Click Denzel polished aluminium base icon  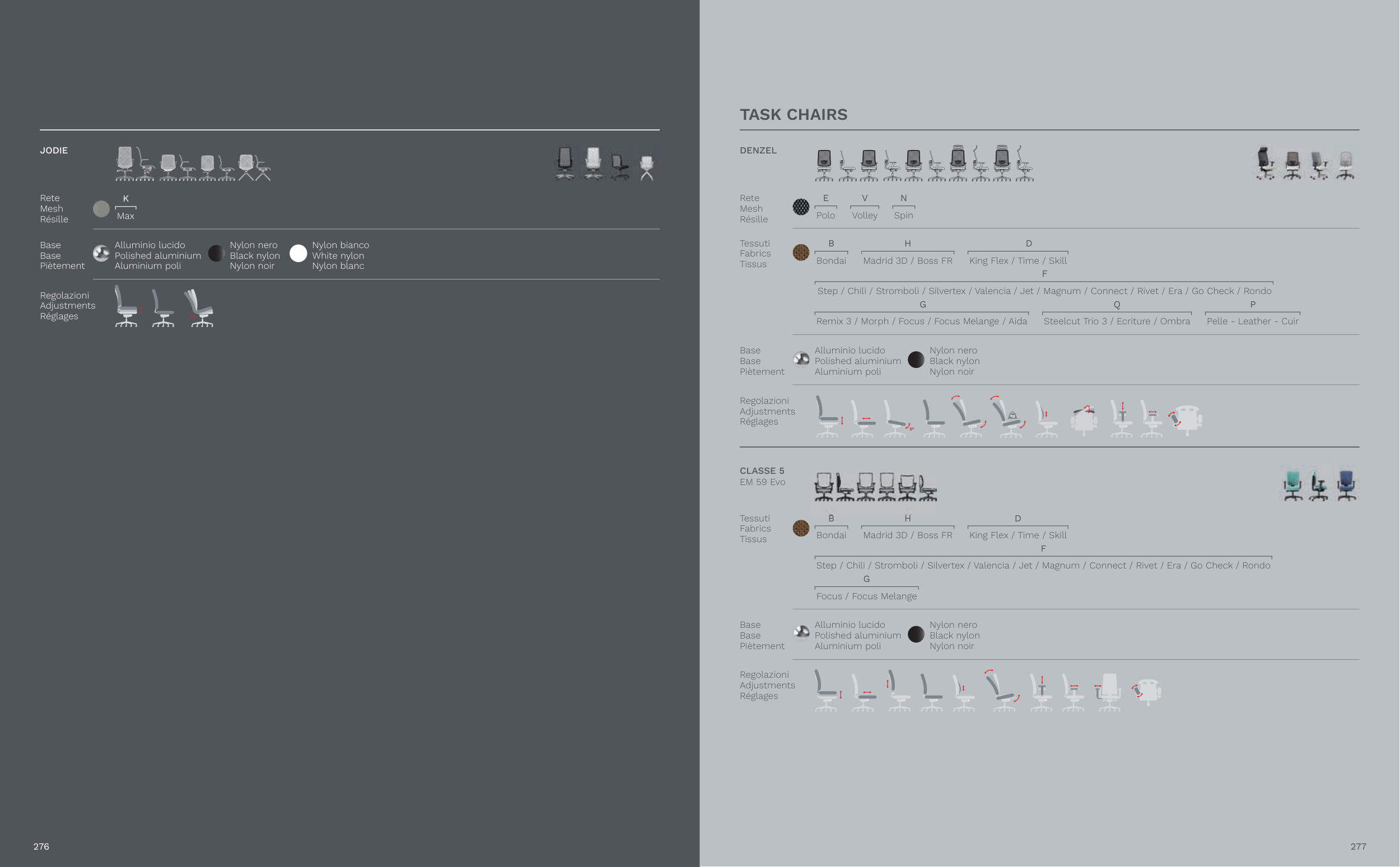pyautogui.click(x=801, y=360)
